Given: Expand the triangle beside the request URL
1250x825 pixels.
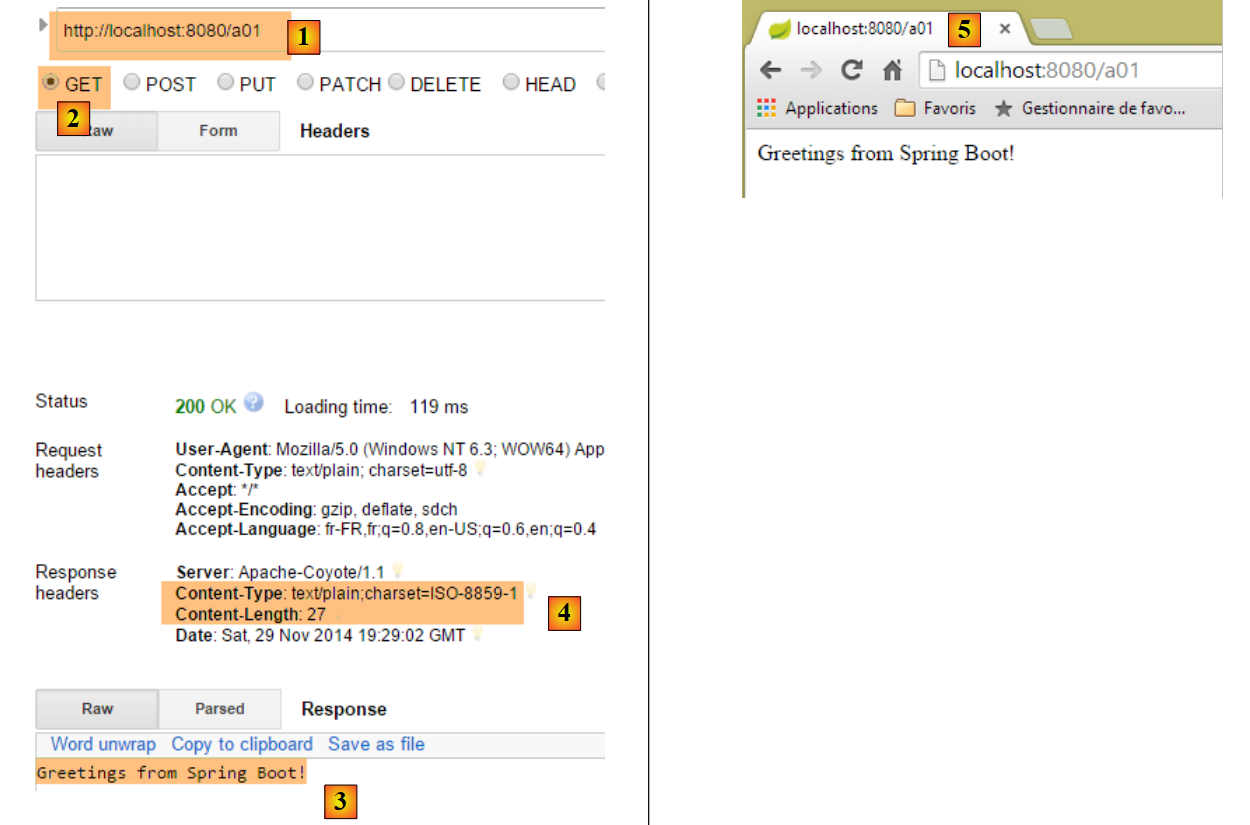Looking at the screenshot, I should pyautogui.click(x=43, y=24).
